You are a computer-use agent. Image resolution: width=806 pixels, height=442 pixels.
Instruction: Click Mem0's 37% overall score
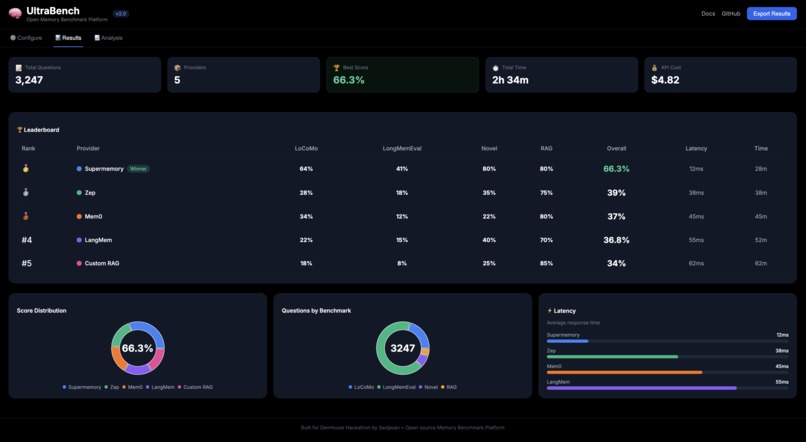[616, 216]
